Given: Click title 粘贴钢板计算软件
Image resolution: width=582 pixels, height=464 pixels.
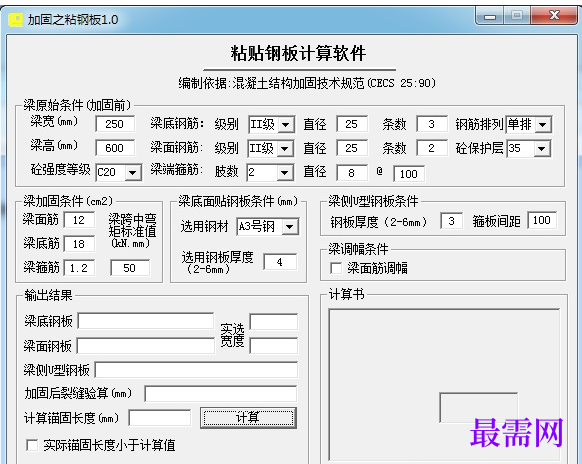Looking at the screenshot, I should tap(298, 53).
